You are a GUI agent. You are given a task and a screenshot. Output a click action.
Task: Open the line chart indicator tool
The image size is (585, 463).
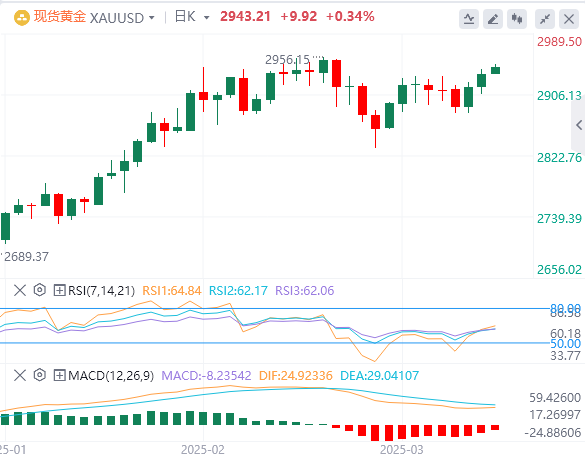469,19
